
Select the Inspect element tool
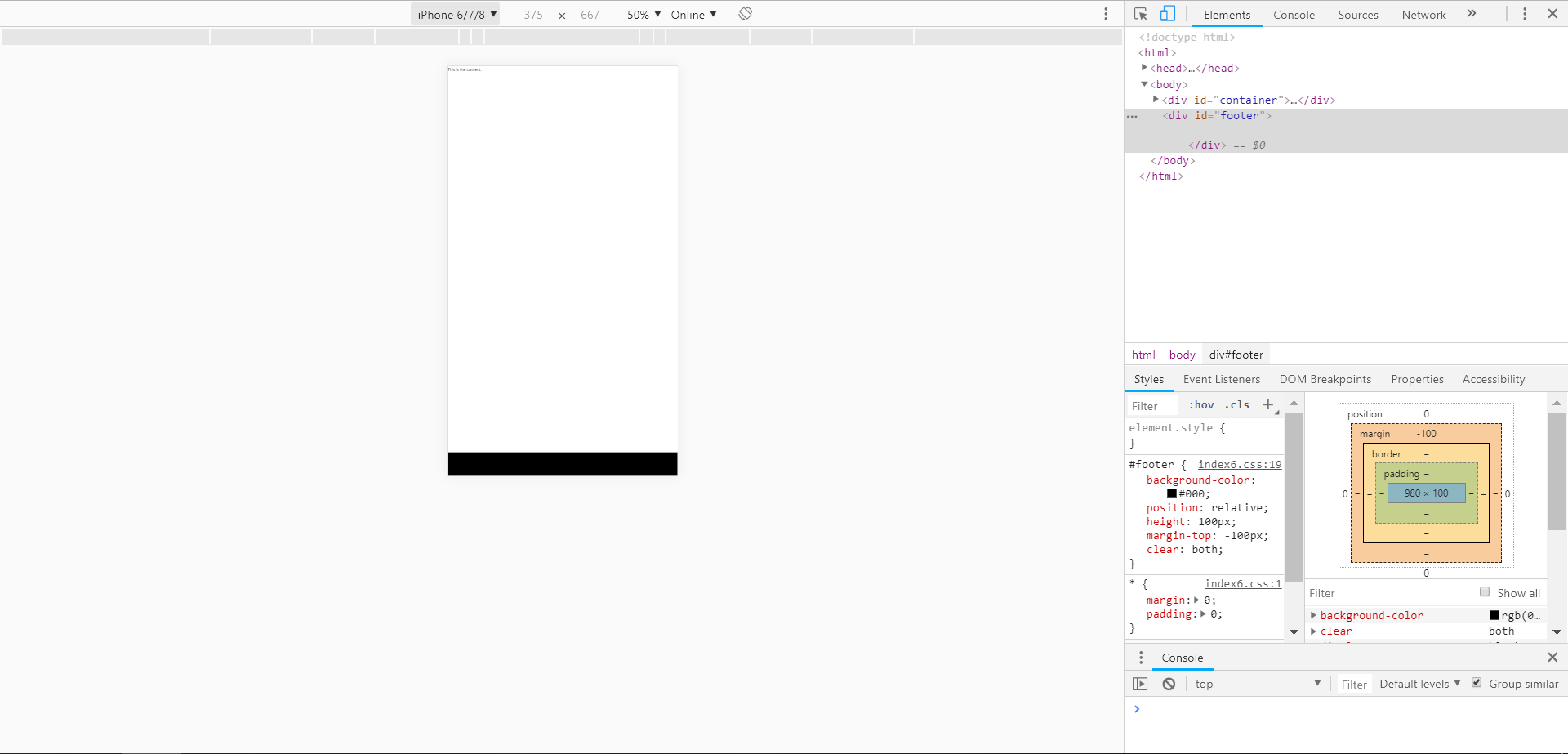1141,14
